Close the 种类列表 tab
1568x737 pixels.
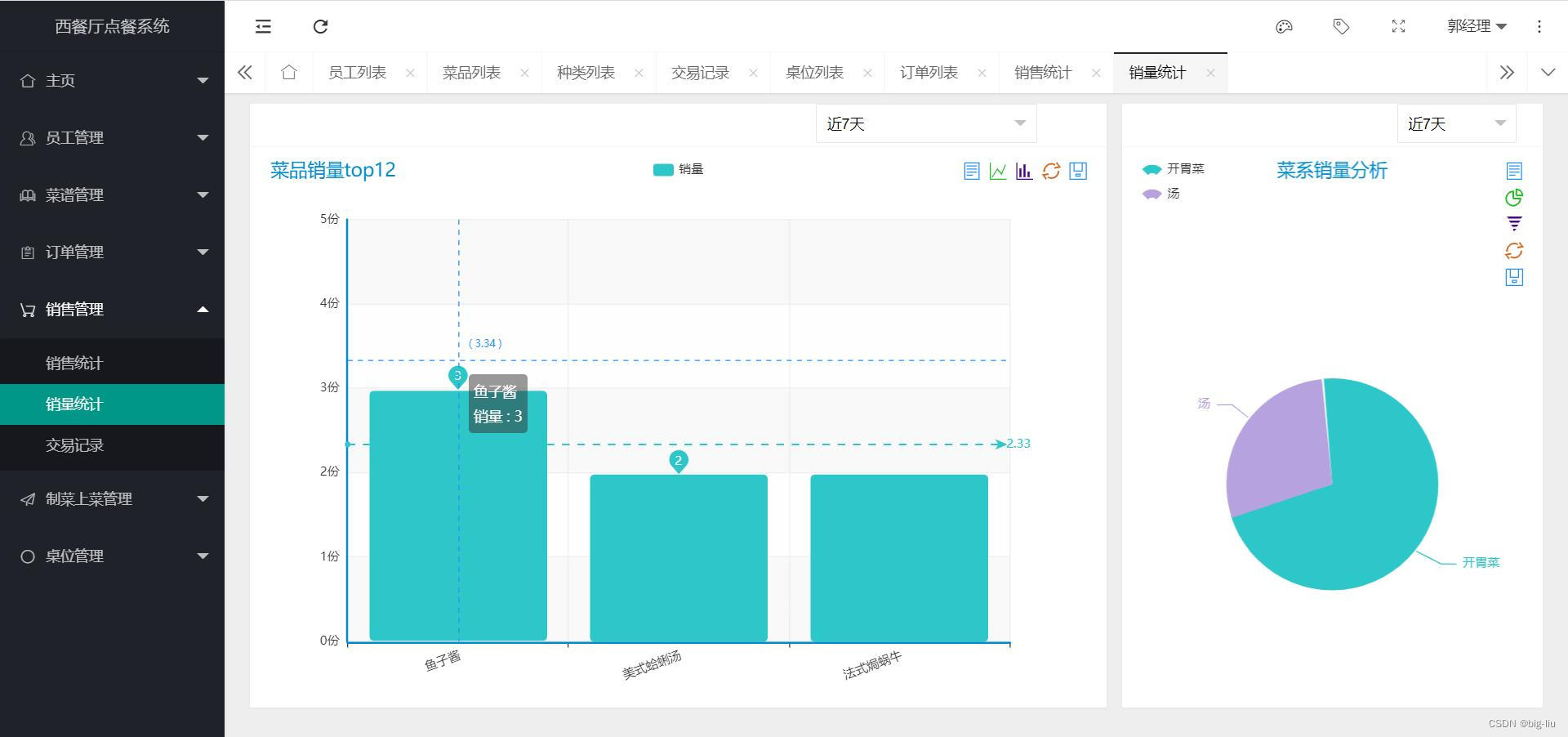pyautogui.click(x=639, y=73)
